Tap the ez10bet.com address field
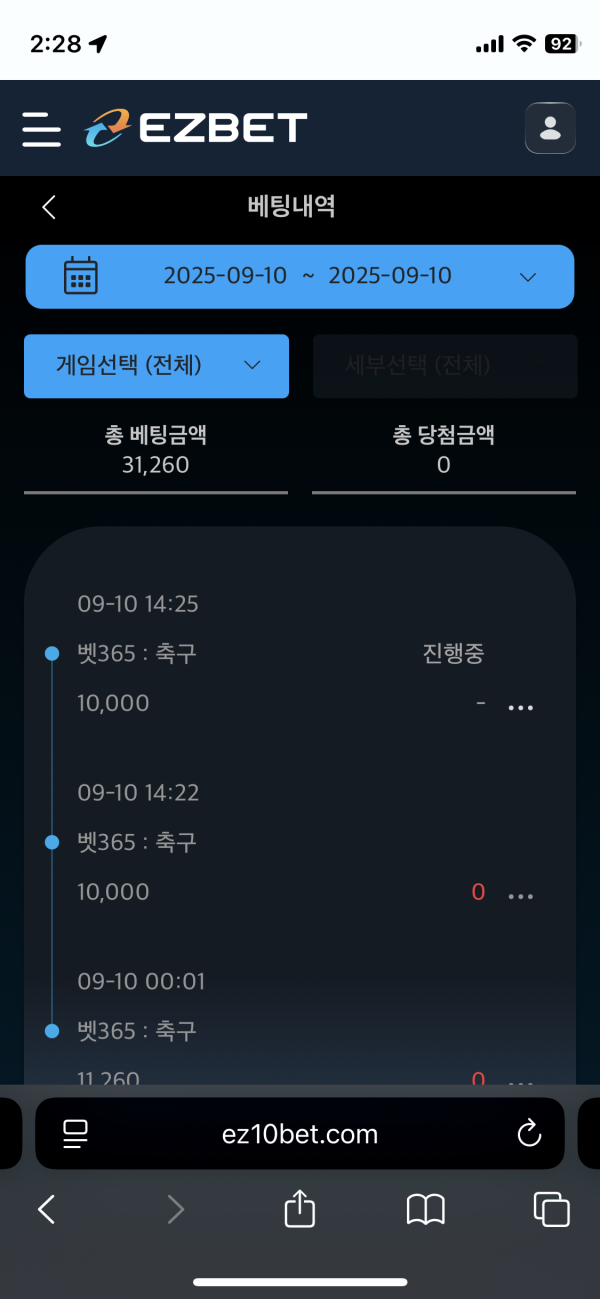 300,1133
